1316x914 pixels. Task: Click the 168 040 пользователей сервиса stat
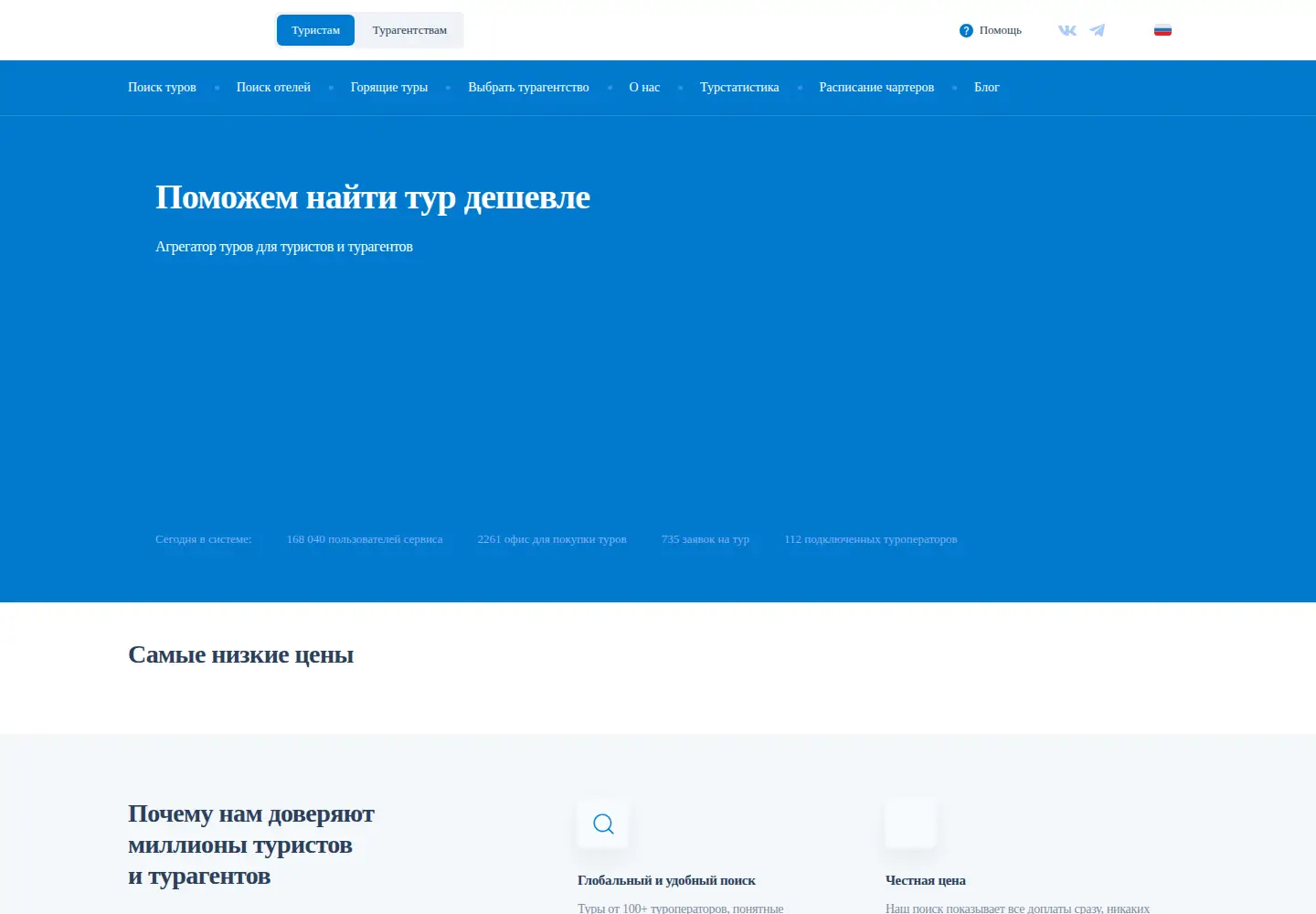tap(365, 539)
